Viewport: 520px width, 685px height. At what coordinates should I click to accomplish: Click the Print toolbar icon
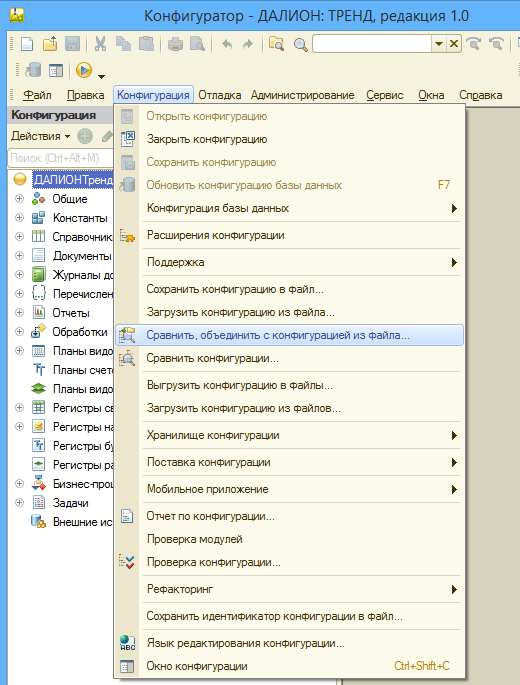point(175,44)
